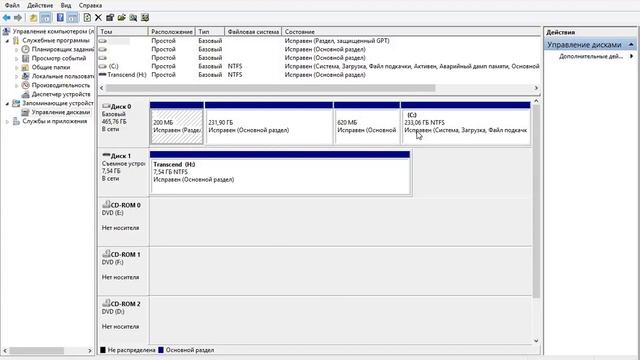Click the last toolbar icon for view settings

145,18
